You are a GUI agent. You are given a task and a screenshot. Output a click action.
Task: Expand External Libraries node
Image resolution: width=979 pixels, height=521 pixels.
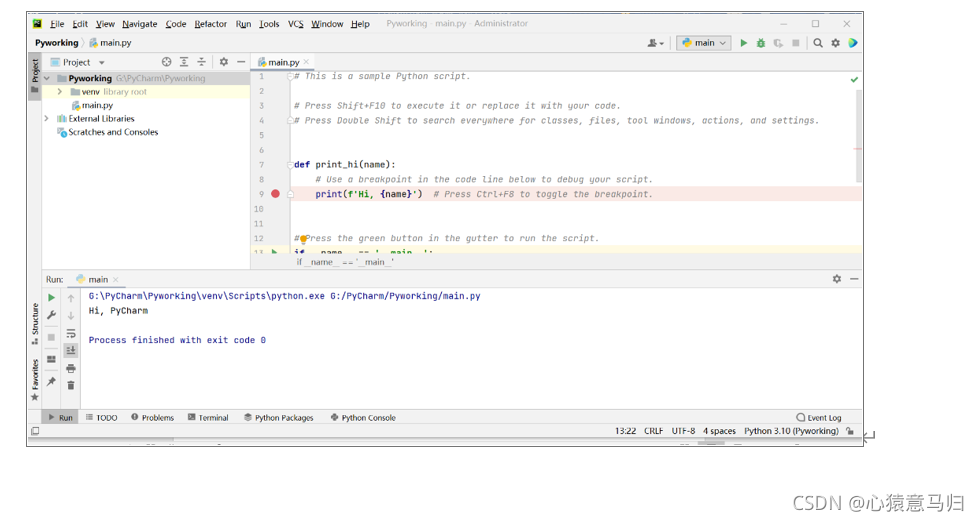[x=47, y=119]
